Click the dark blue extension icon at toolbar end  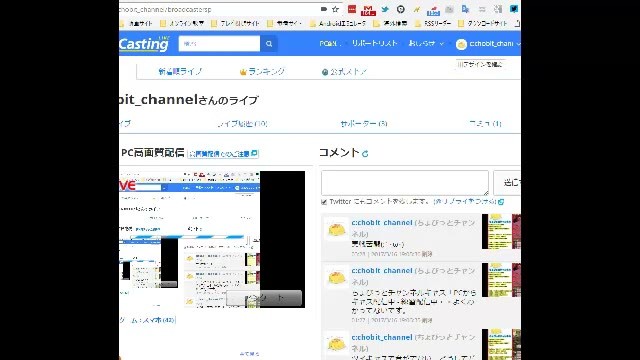coord(514,9)
